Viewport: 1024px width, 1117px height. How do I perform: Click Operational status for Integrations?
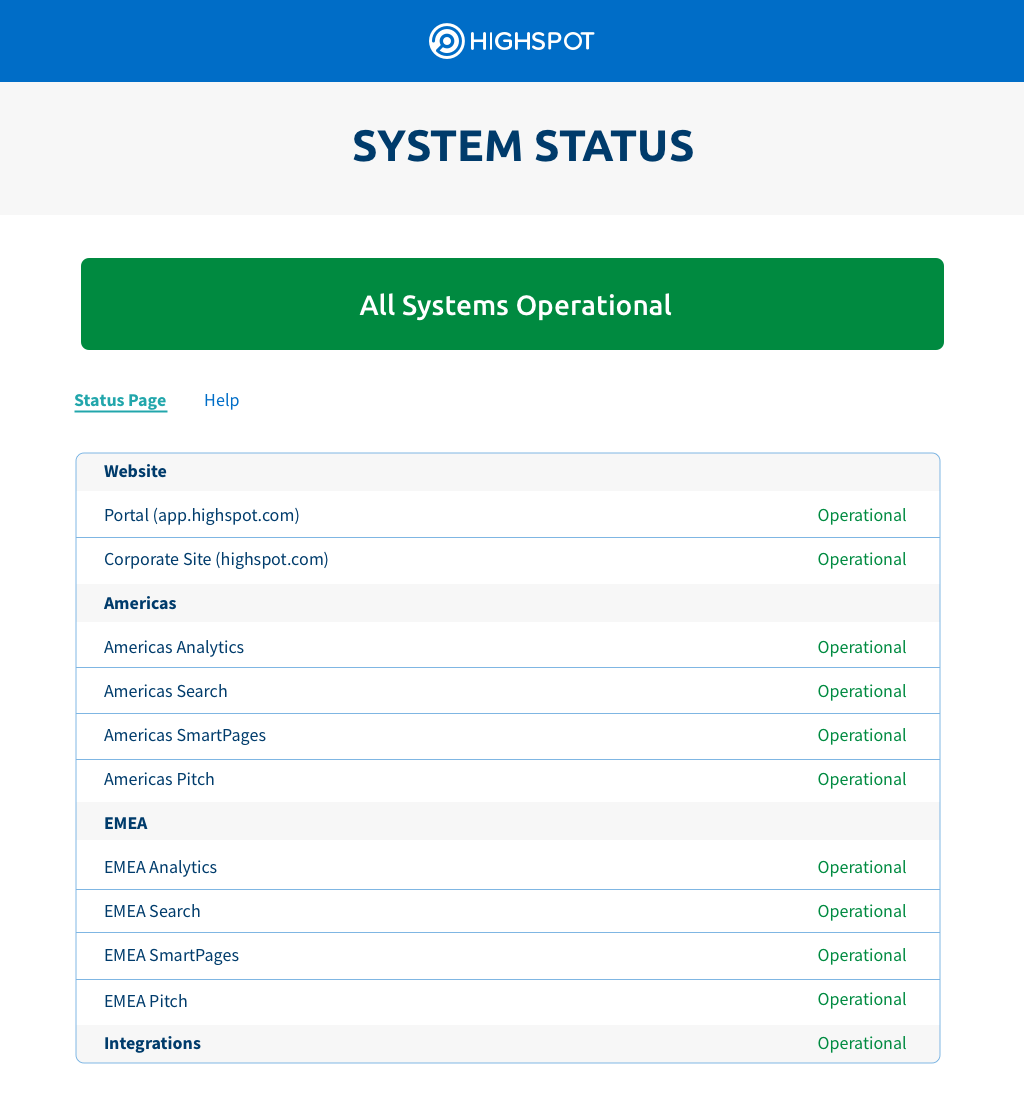point(862,1044)
